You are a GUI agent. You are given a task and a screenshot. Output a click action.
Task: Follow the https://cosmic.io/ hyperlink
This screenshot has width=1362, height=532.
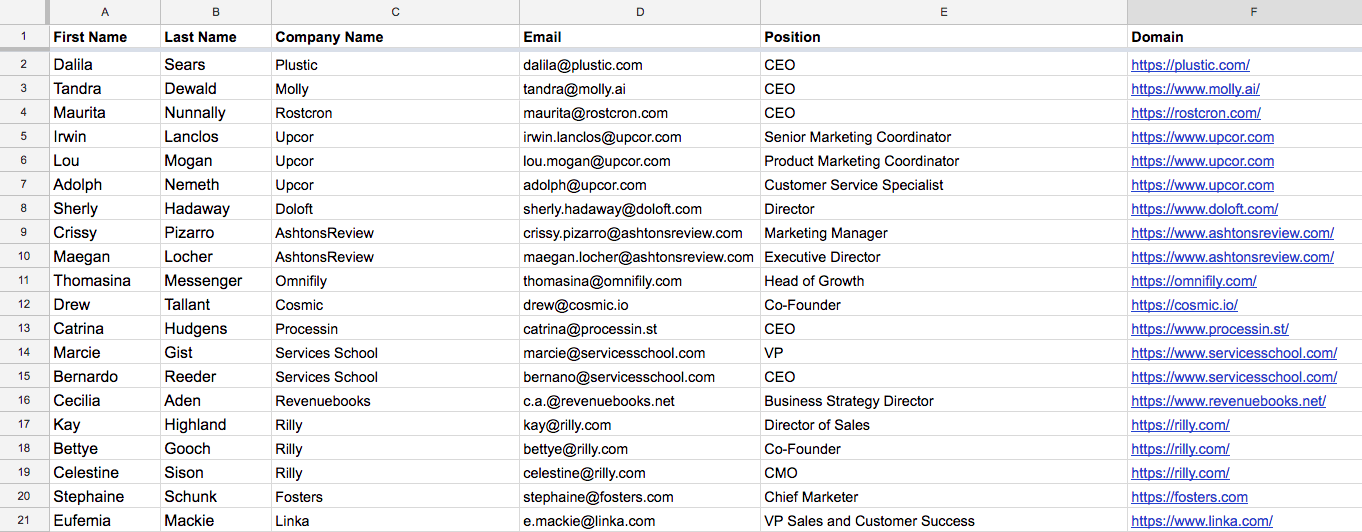[x=1184, y=305]
